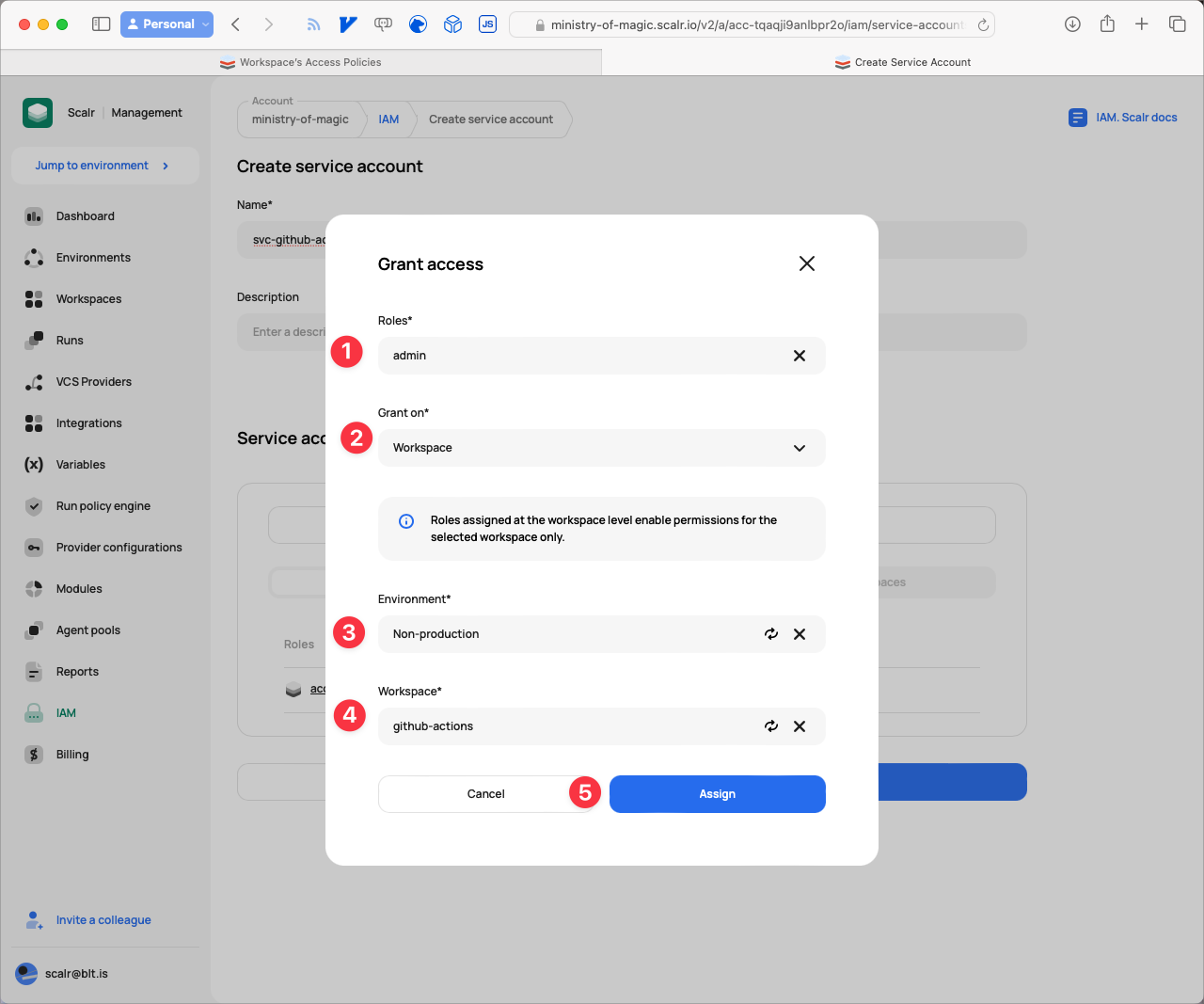Open the Environment field showing Non-production
Viewport: 1204px width, 1004px height.
pyautogui.click(x=602, y=634)
